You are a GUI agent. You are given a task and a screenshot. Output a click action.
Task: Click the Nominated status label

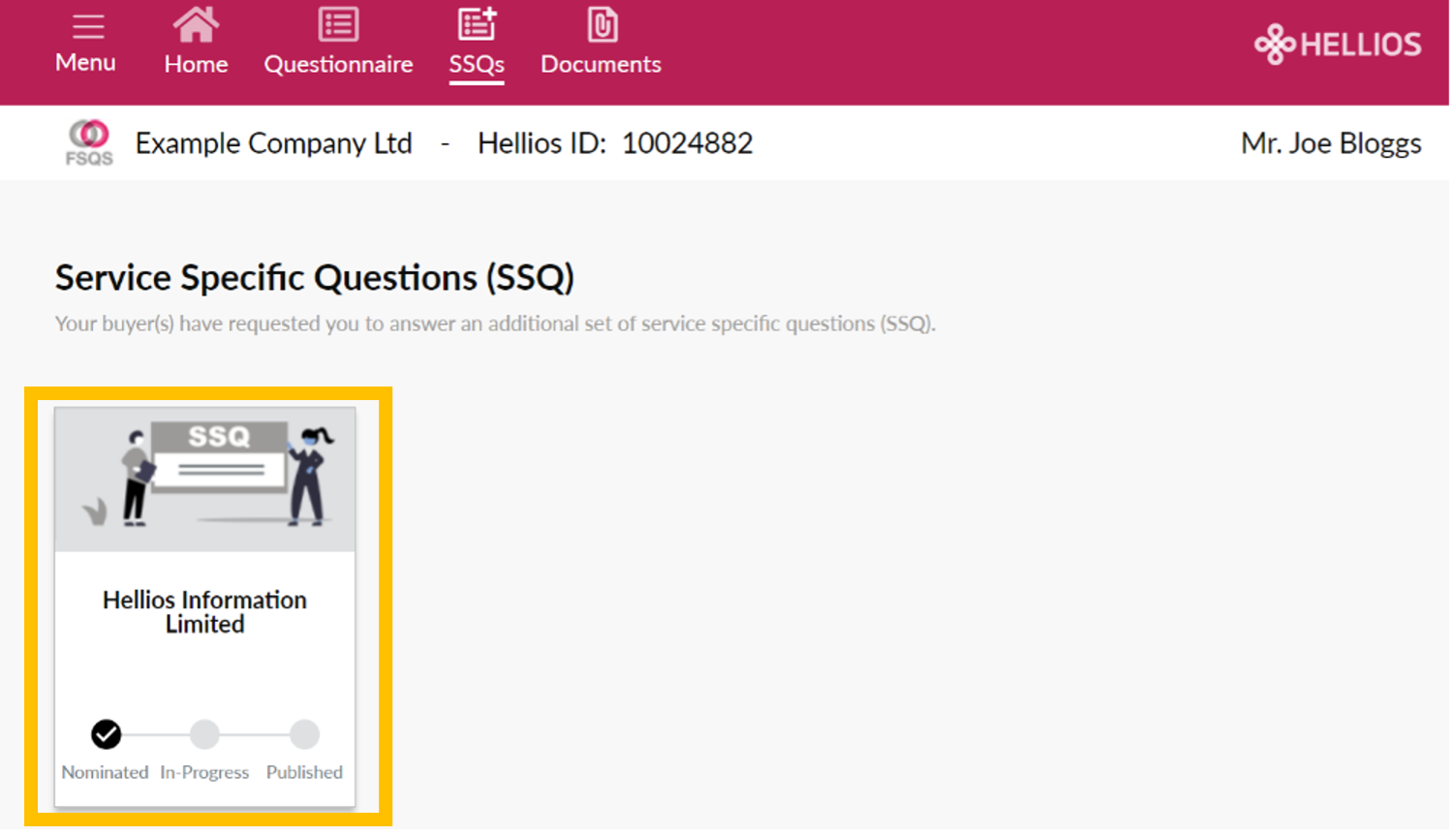pyautogui.click(x=105, y=772)
